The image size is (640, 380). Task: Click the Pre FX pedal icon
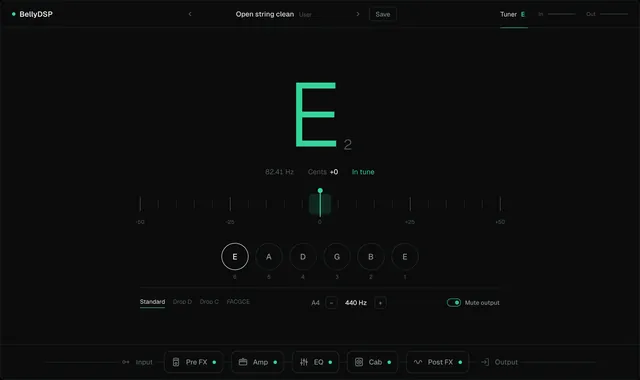click(176, 362)
